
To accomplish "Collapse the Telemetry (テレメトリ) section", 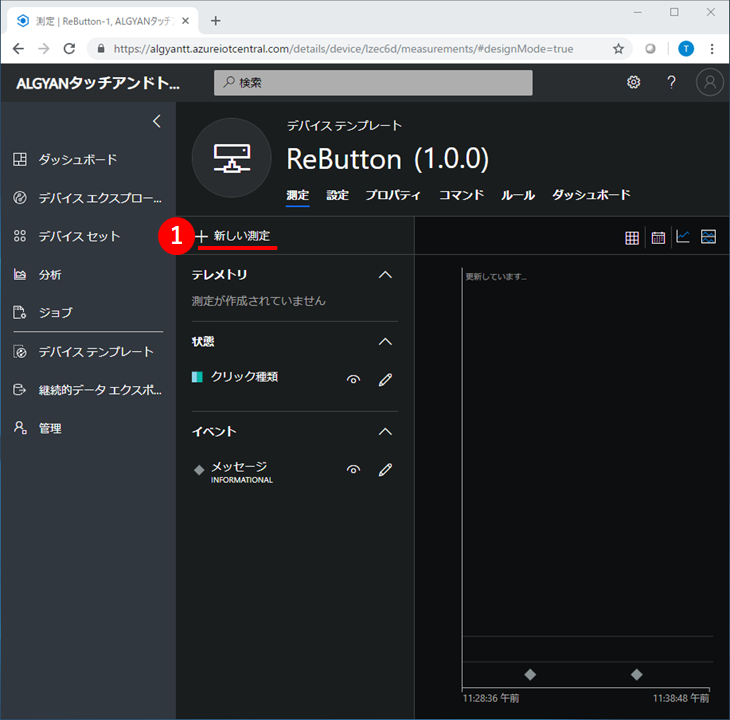I will click(x=385, y=275).
